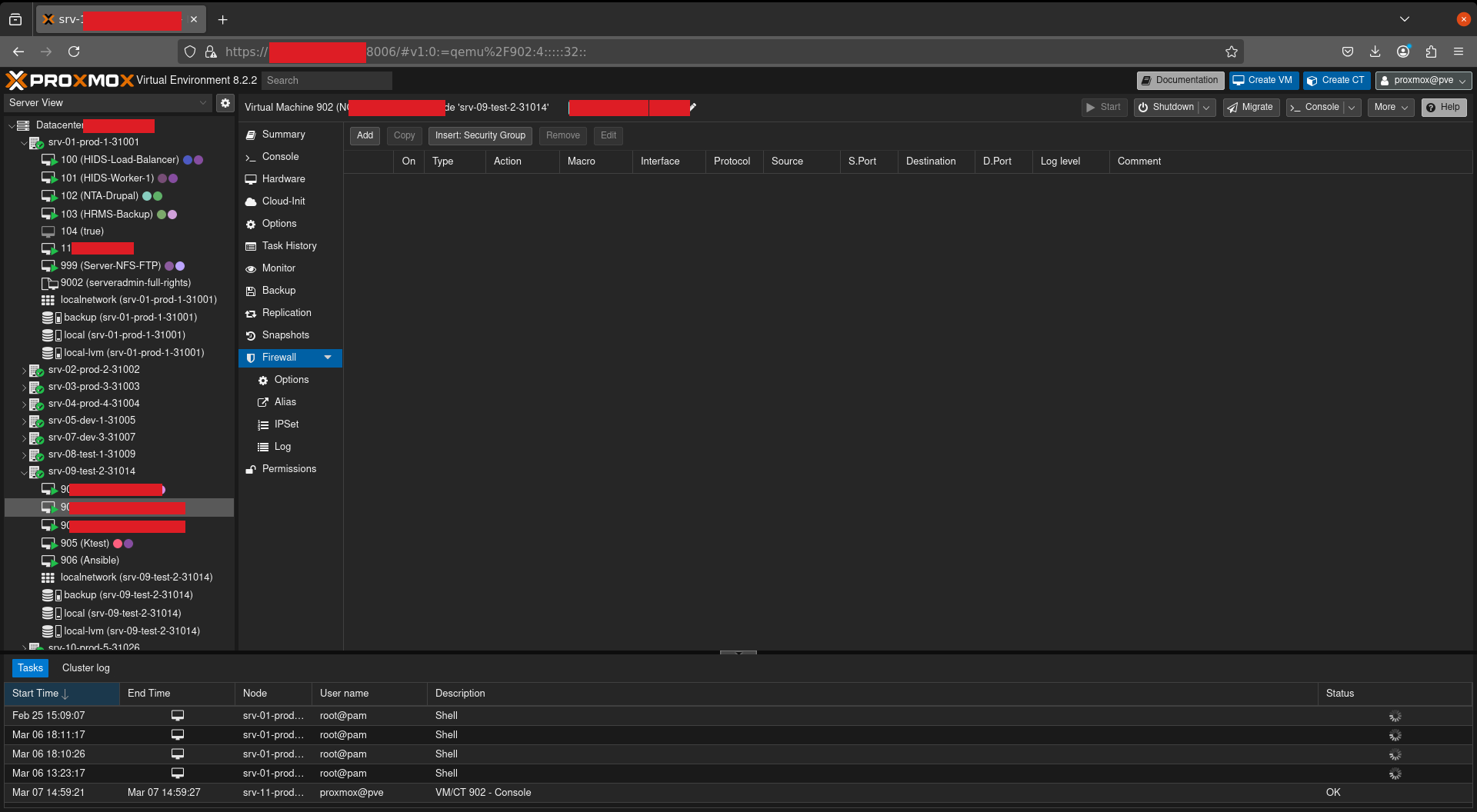Click Insert: Security Group button

pos(480,135)
